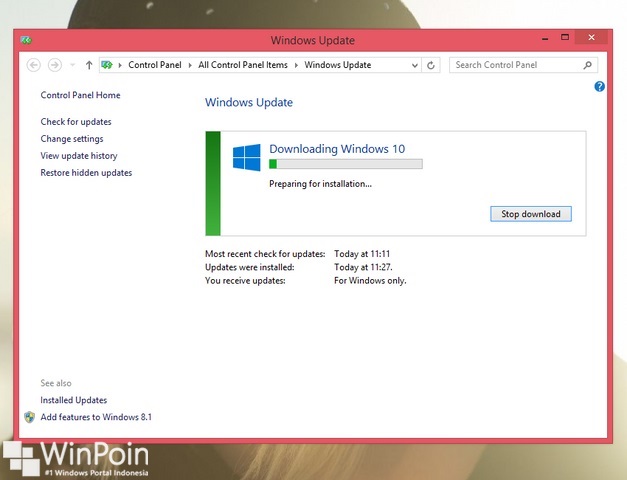This screenshot has width=627, height=480.
Task: Select Windows Update breadcrumb segment
Action: tap(338, 65)
